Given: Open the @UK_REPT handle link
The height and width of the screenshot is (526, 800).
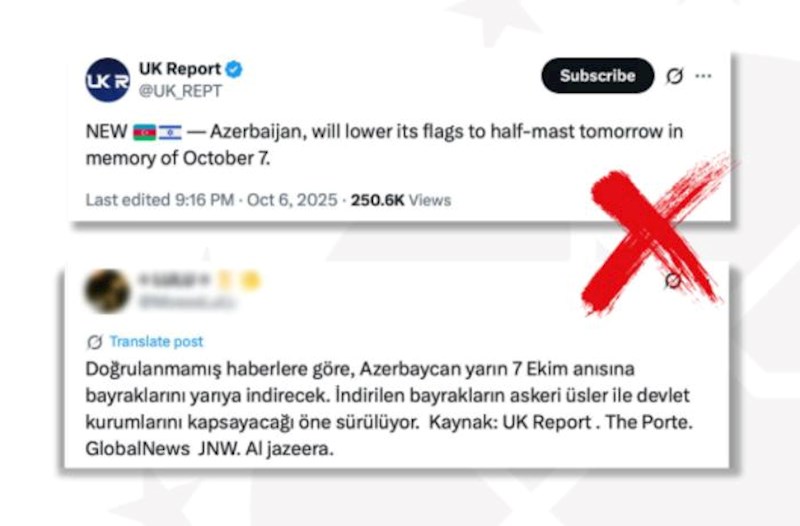Looking at the screenshot, I should (x=180, y=91).
